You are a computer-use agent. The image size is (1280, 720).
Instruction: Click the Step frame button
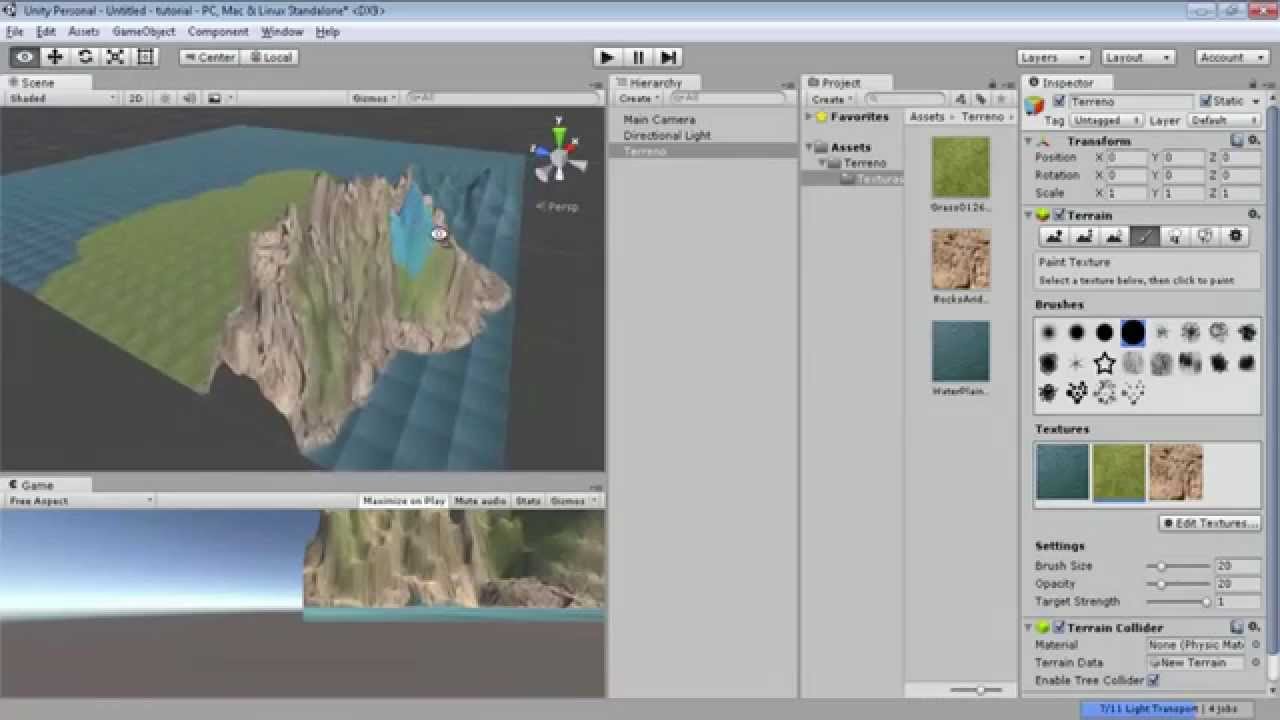click(x=669, y=57)
